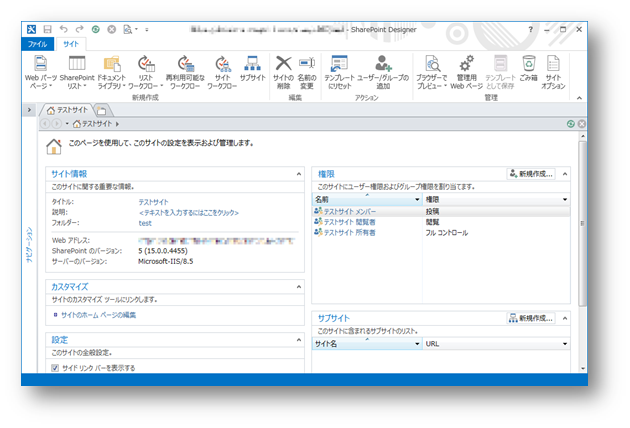Image resolution: width=630 pixels, height=428 pixels.
Task: Open the 名前 column dropdown in 権限
Action: pos(416,200)
